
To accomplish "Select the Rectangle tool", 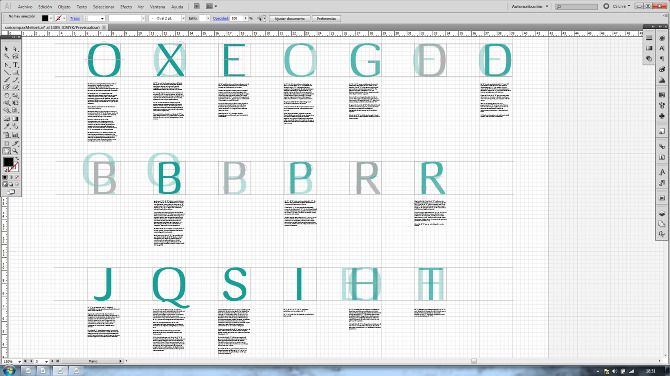I will (x=15, y=72).
